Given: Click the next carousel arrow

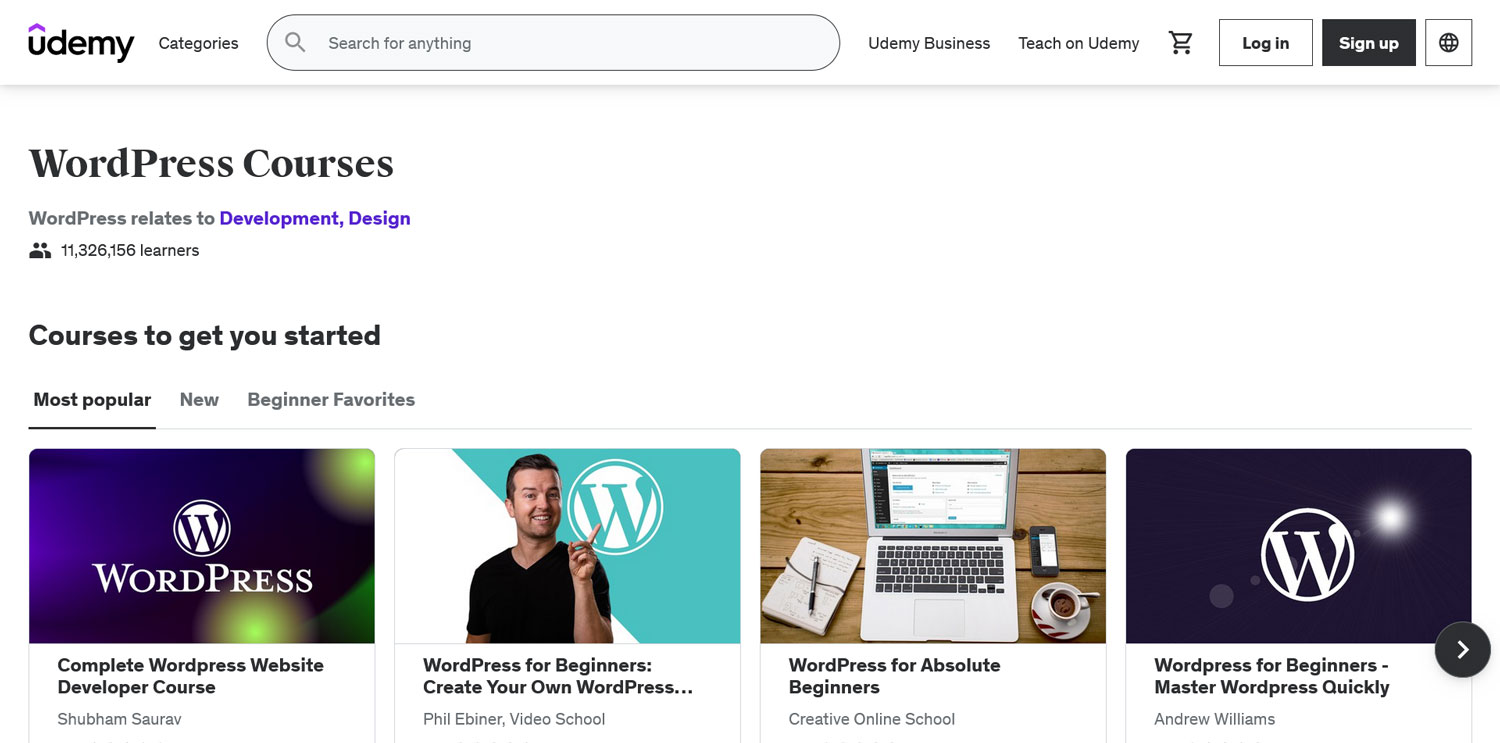Looking at the screenshot, I should [1462, 650].
